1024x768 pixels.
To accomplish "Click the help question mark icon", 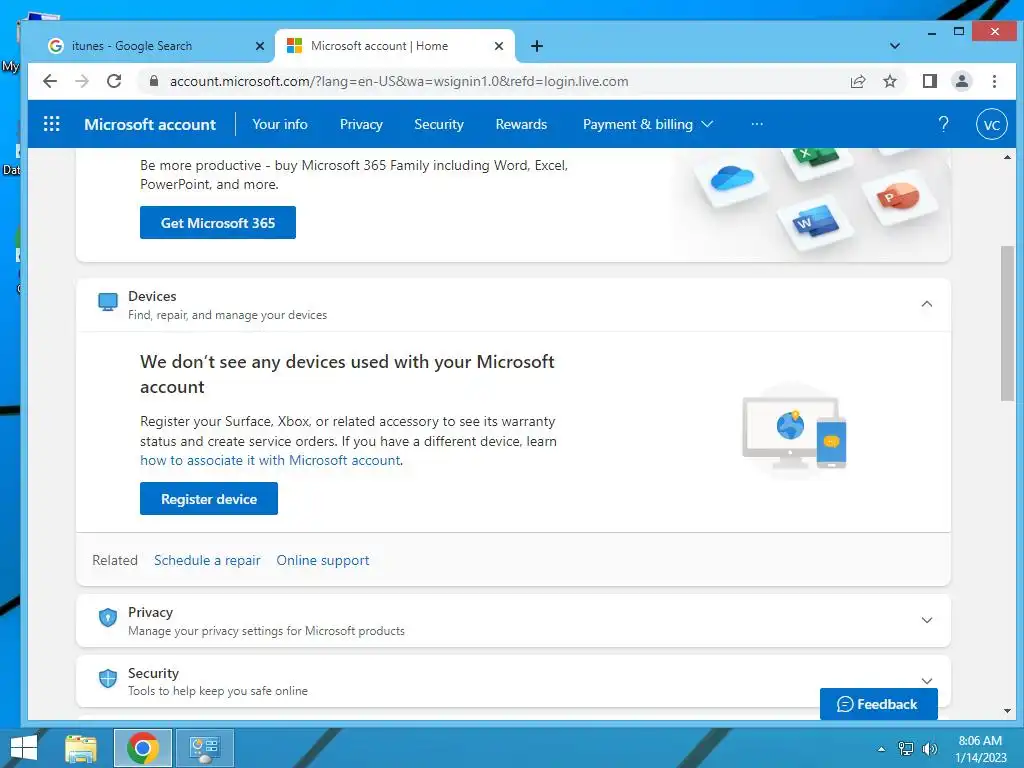I will point(943,124).
